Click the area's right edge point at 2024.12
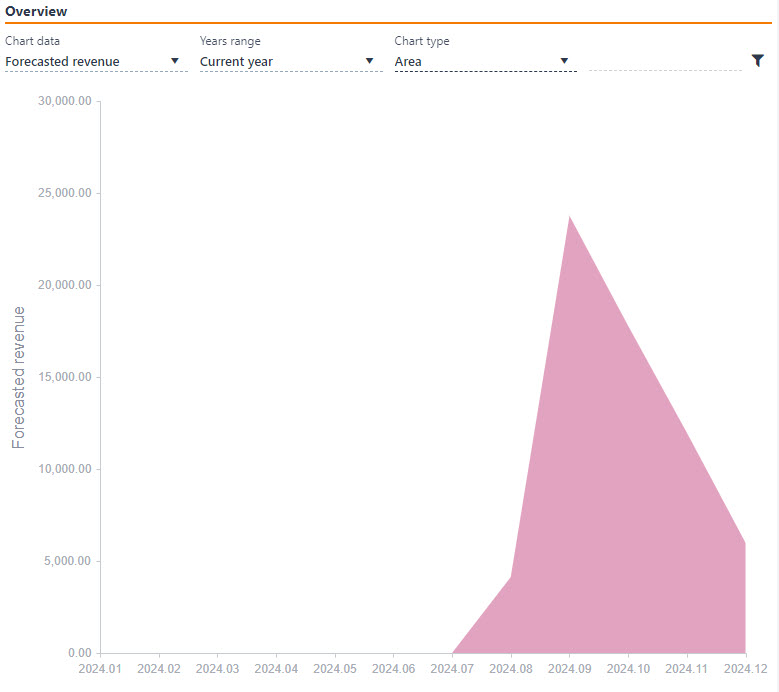Screen dimensions: 779x692 745,543
